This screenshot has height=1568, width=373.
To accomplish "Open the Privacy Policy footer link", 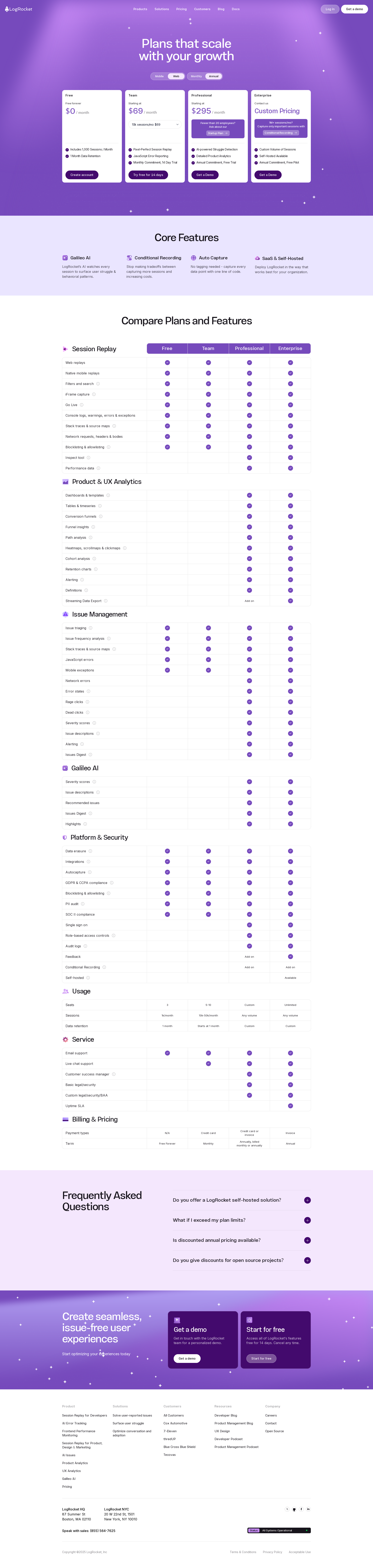I will (272, 1552).
